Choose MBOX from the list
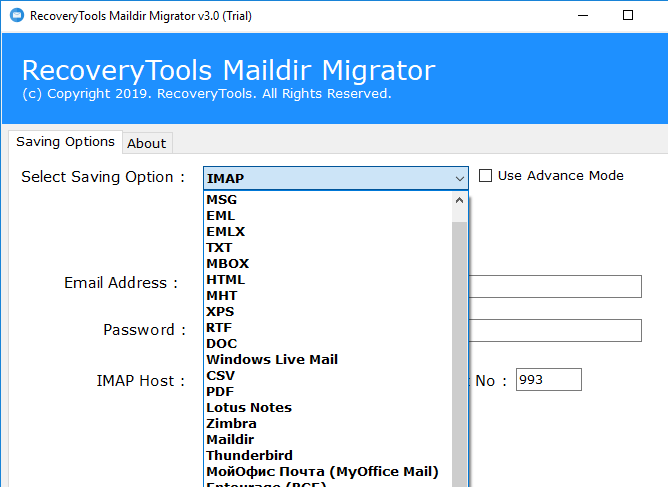Viewport: 668px width, 487px height. (328, 263)
